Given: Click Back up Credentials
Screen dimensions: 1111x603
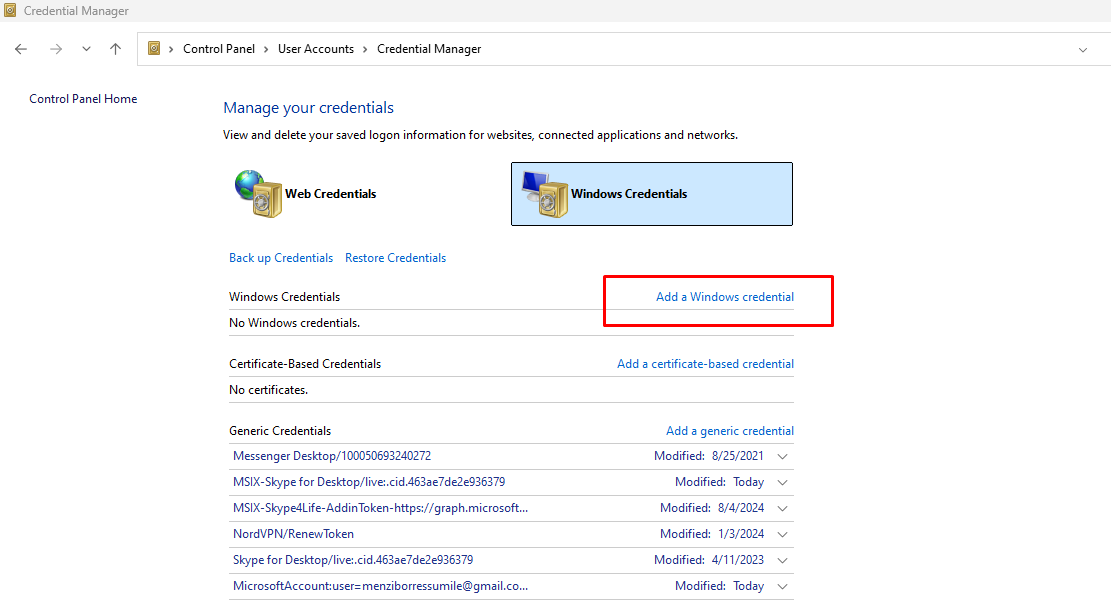Looking at the screenshot, I should pos(281,257).
